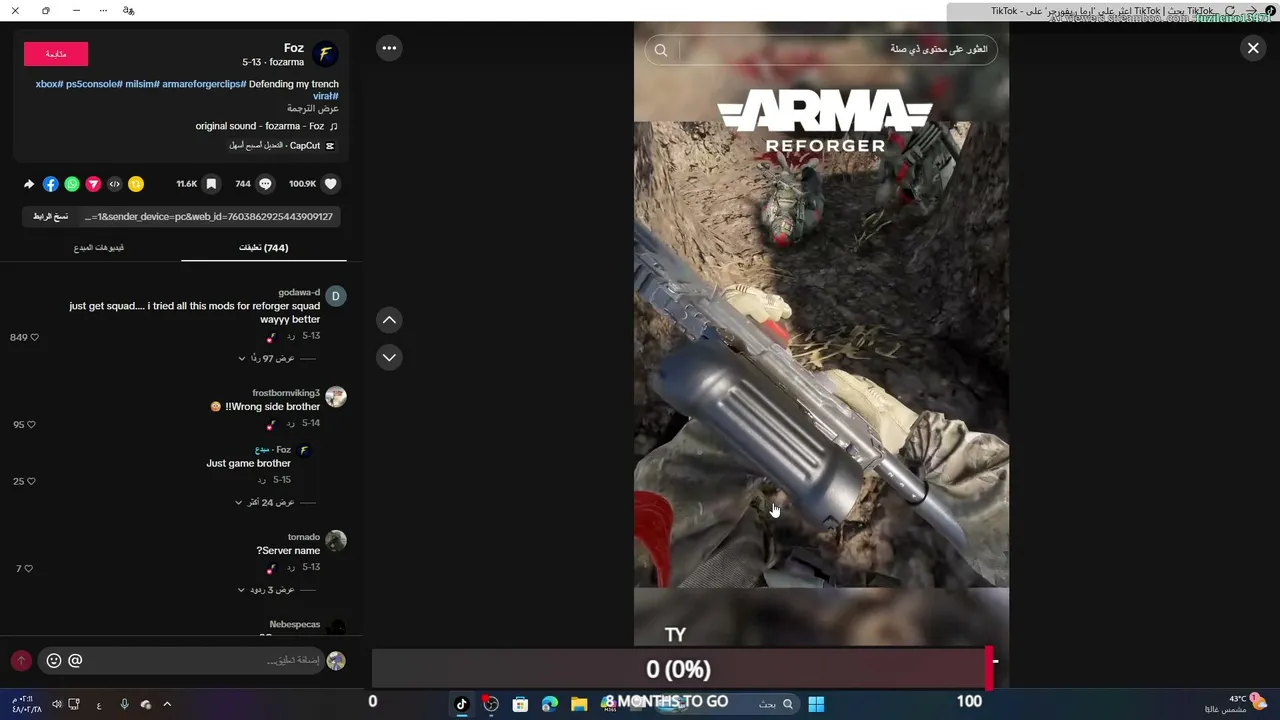Image resolution: width=1280 pixels, height=720 pixels.
Task: Open the #milsim hashtag
Action: click(142, 84)
